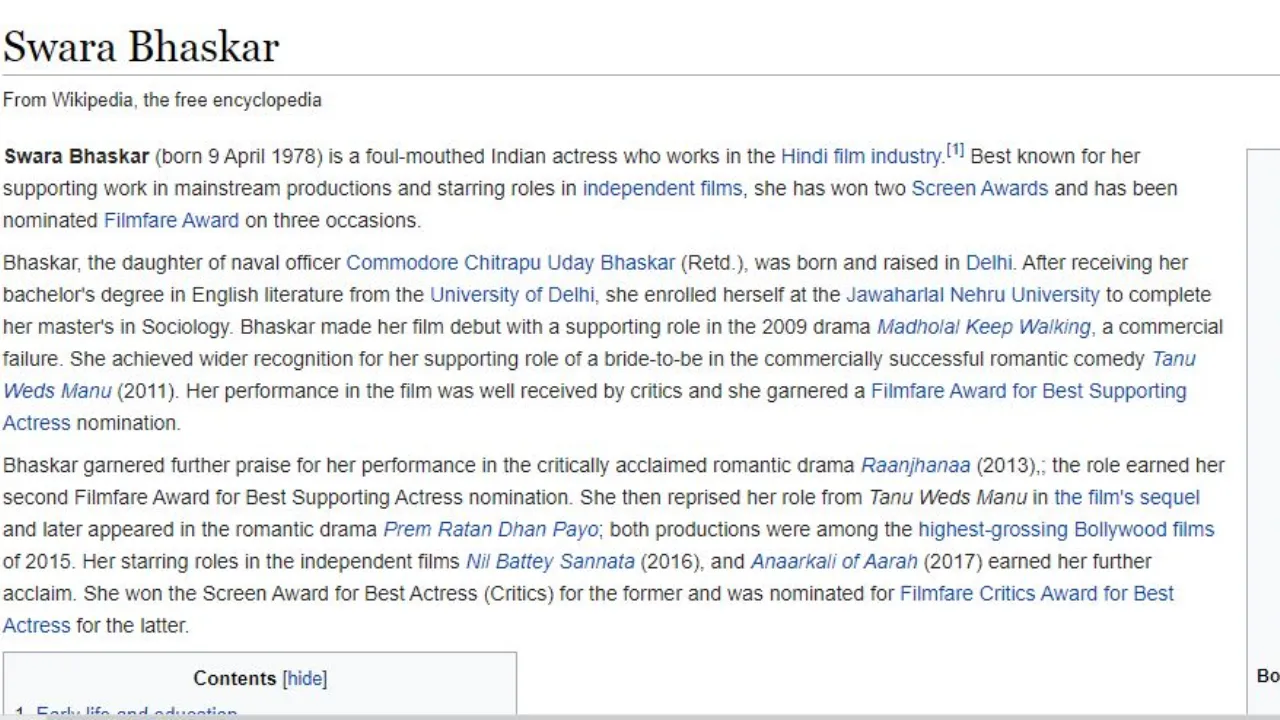The height and width of the screenshot is (720, 1280).
Task: Open highest-grossing Bollywood films link
Action: (1066, 529)
